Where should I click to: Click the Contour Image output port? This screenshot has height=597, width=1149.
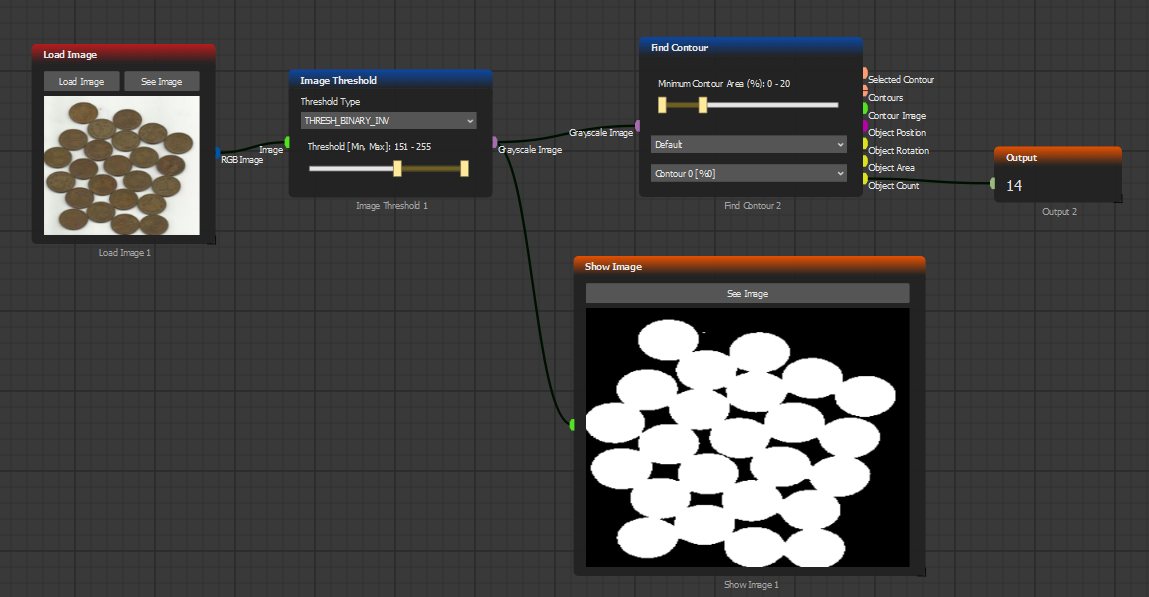click(865, 109)
